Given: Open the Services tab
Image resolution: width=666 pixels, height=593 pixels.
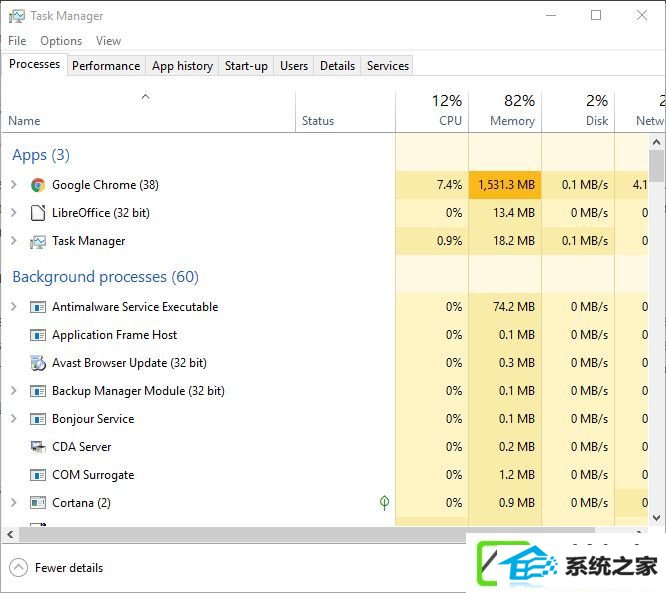Looking at the screenshot, I should click(x=388, y=66).
